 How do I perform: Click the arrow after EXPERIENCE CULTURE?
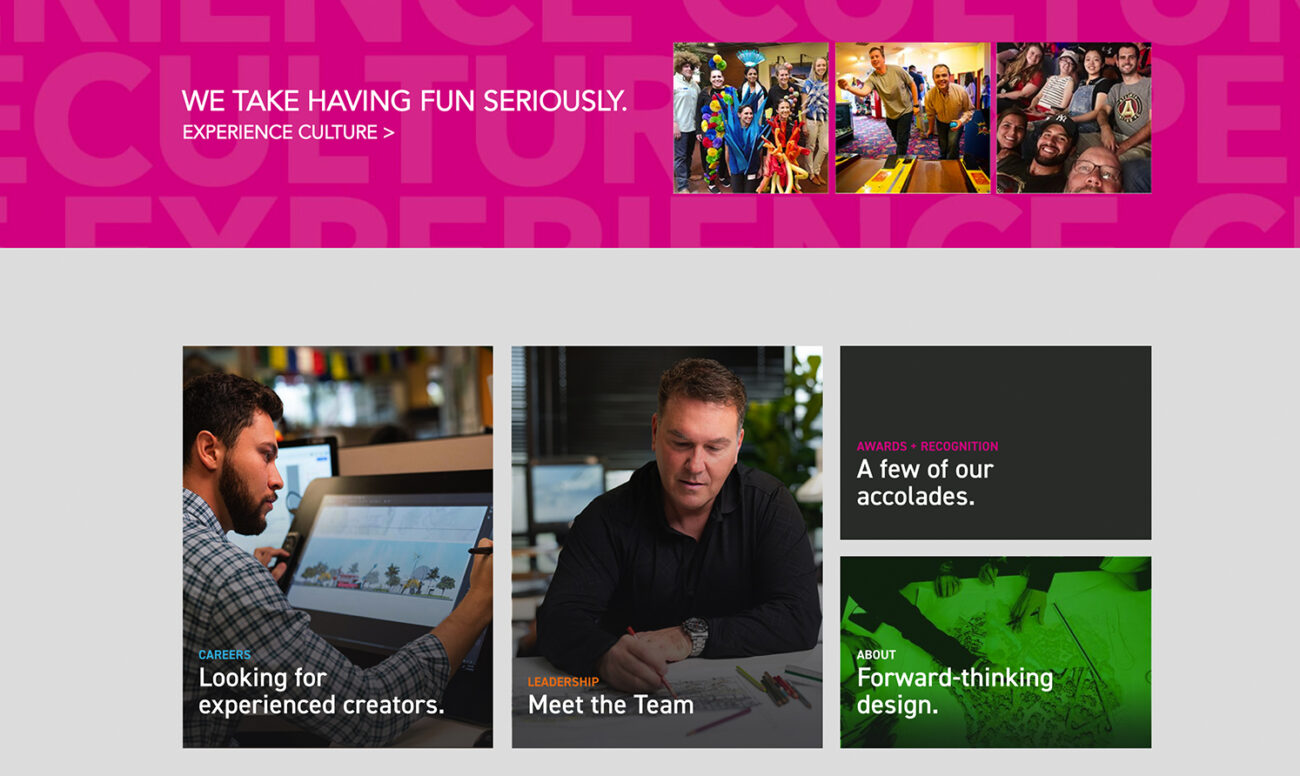point(388,132)
